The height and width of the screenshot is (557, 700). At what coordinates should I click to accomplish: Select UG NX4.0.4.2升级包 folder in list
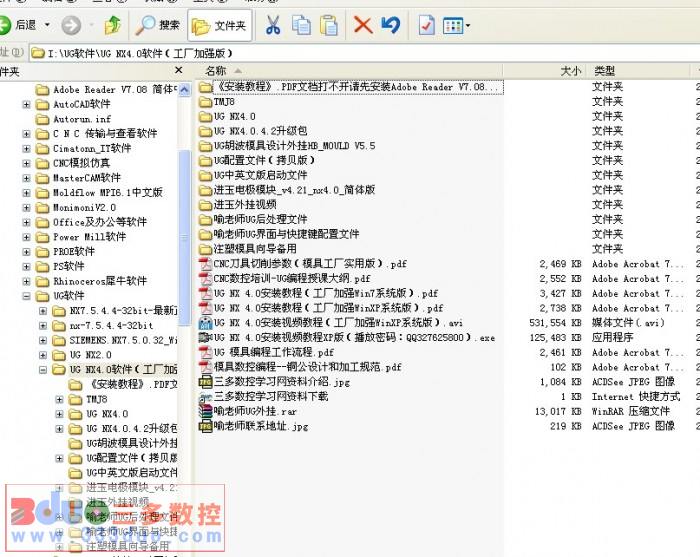(x=254, y=131)
